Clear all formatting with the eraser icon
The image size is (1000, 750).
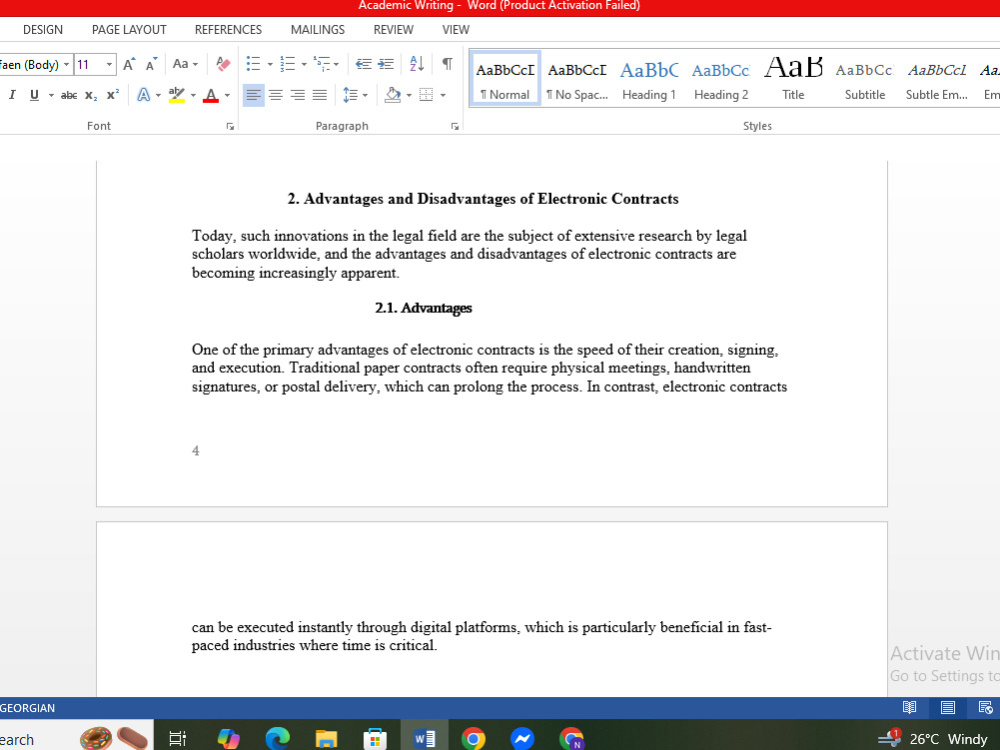223,64
